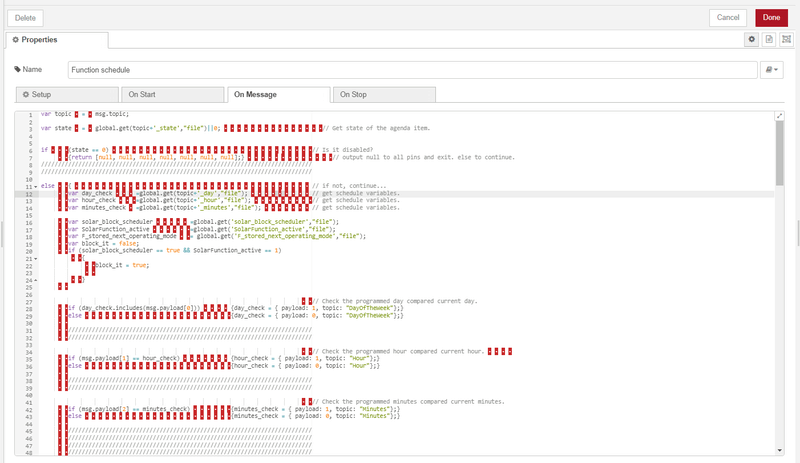Expand code editor to full screen

(x=779, y=116)
